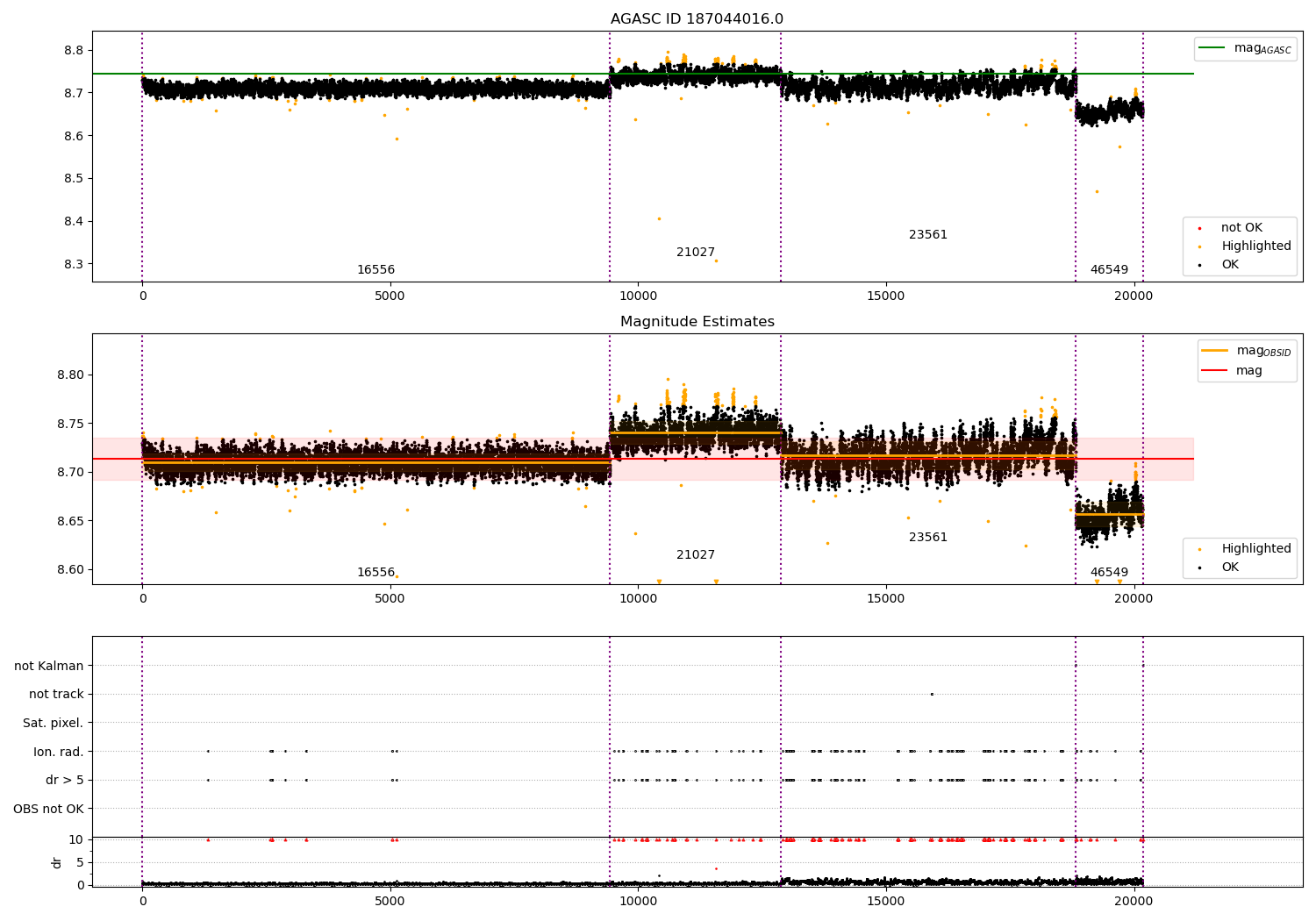Select the mag OBSID legend entry

[x=1246, y=351]
